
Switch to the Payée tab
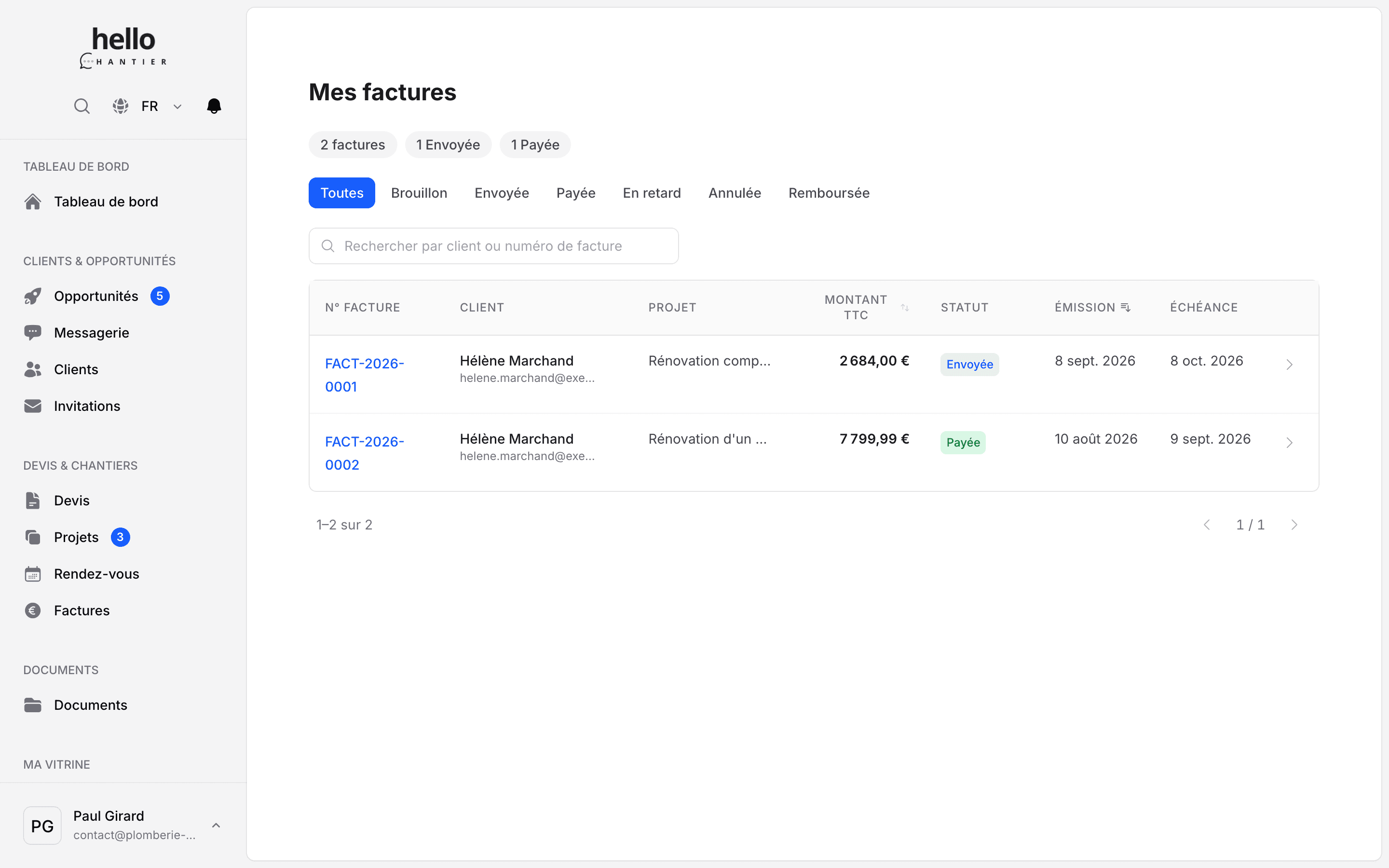tap(576, 193)
